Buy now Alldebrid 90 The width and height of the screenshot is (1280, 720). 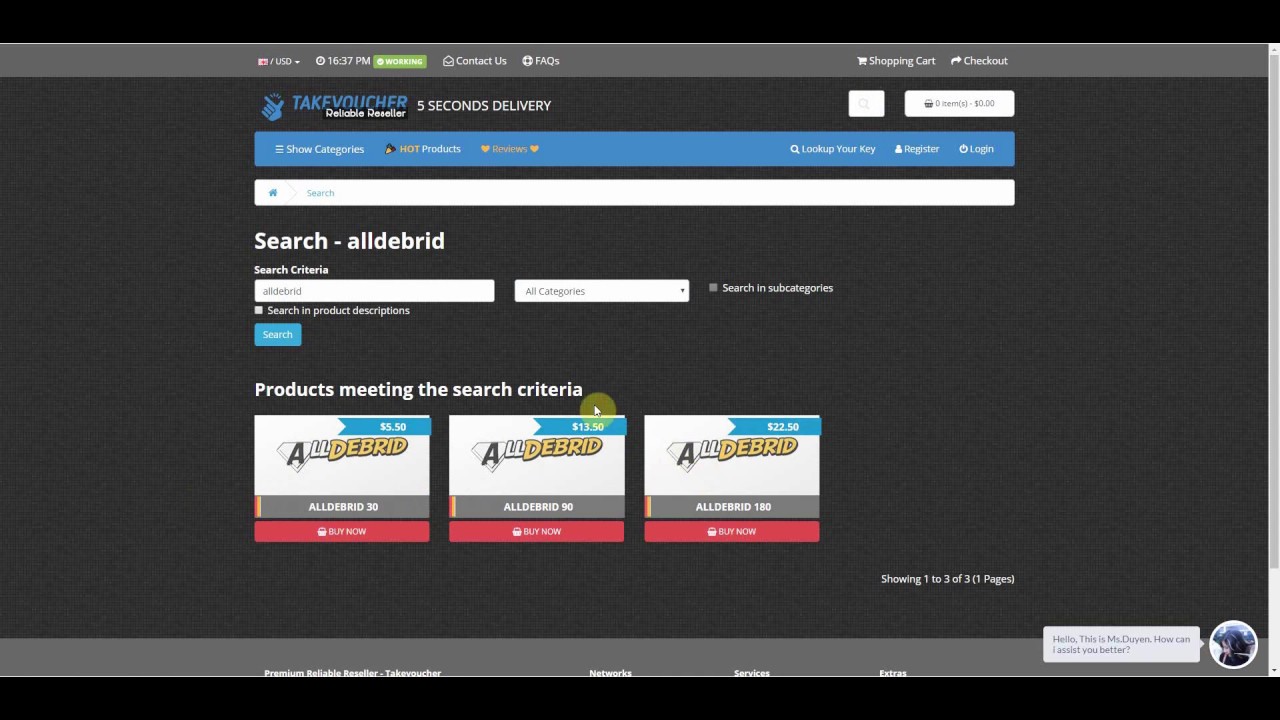[x=537, y=532]
